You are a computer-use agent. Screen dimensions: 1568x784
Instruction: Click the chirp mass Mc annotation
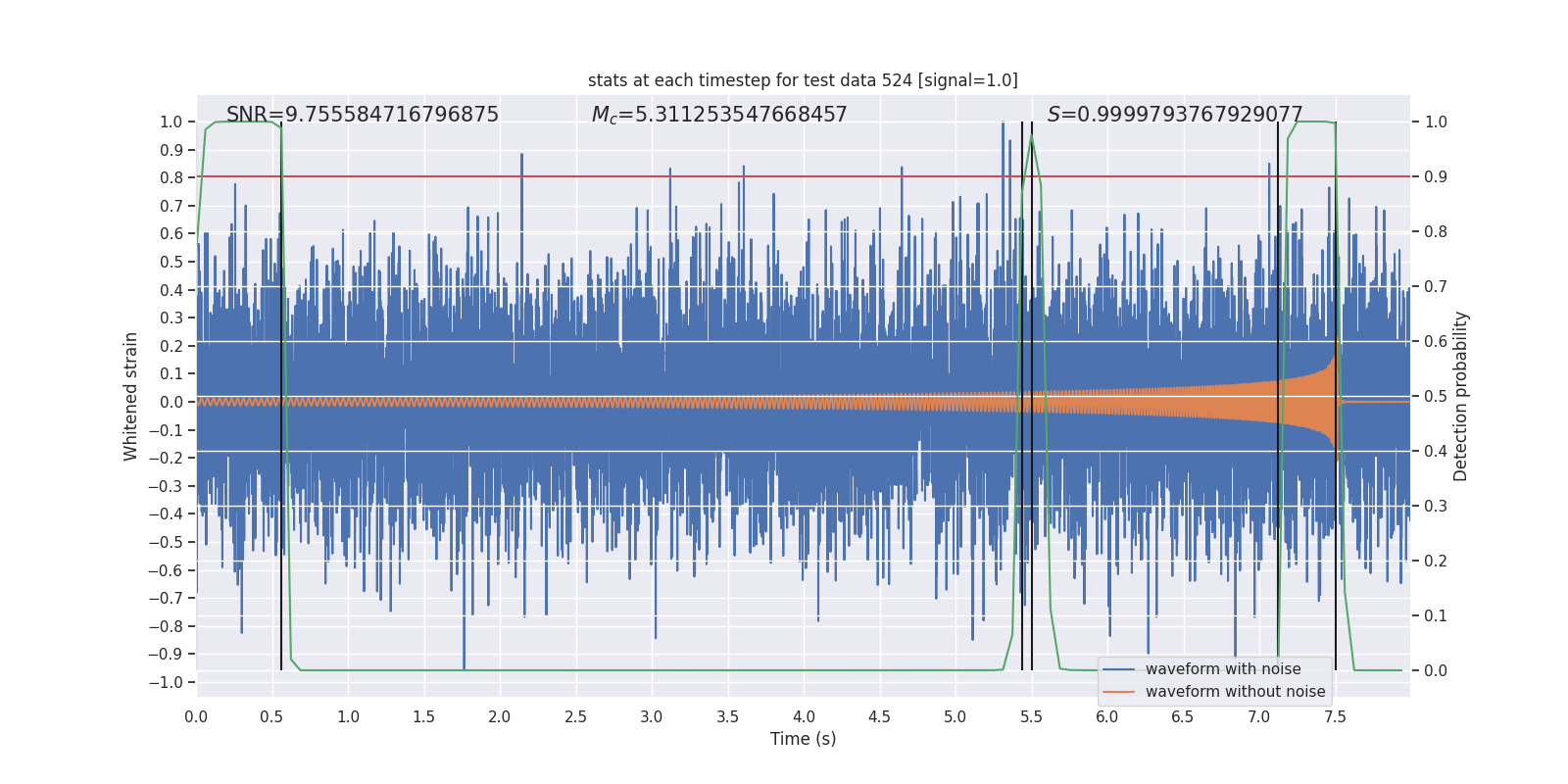tap(719, 115)
